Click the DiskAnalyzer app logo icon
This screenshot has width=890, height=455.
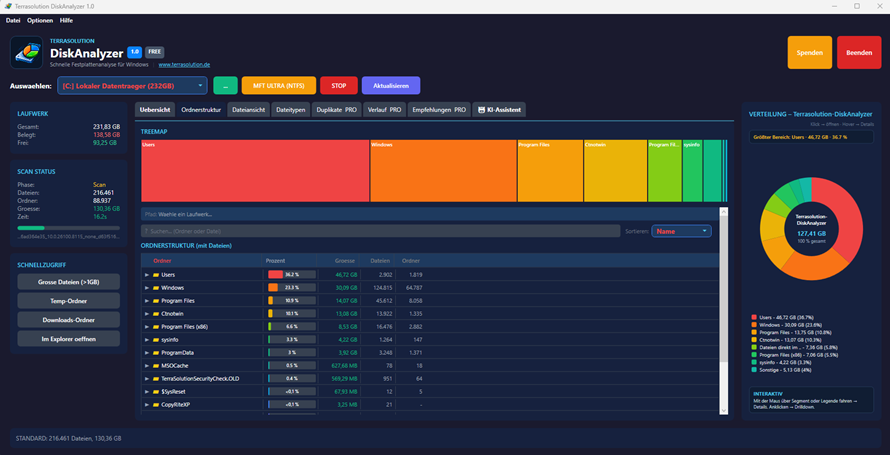click(x=26, y=53)
